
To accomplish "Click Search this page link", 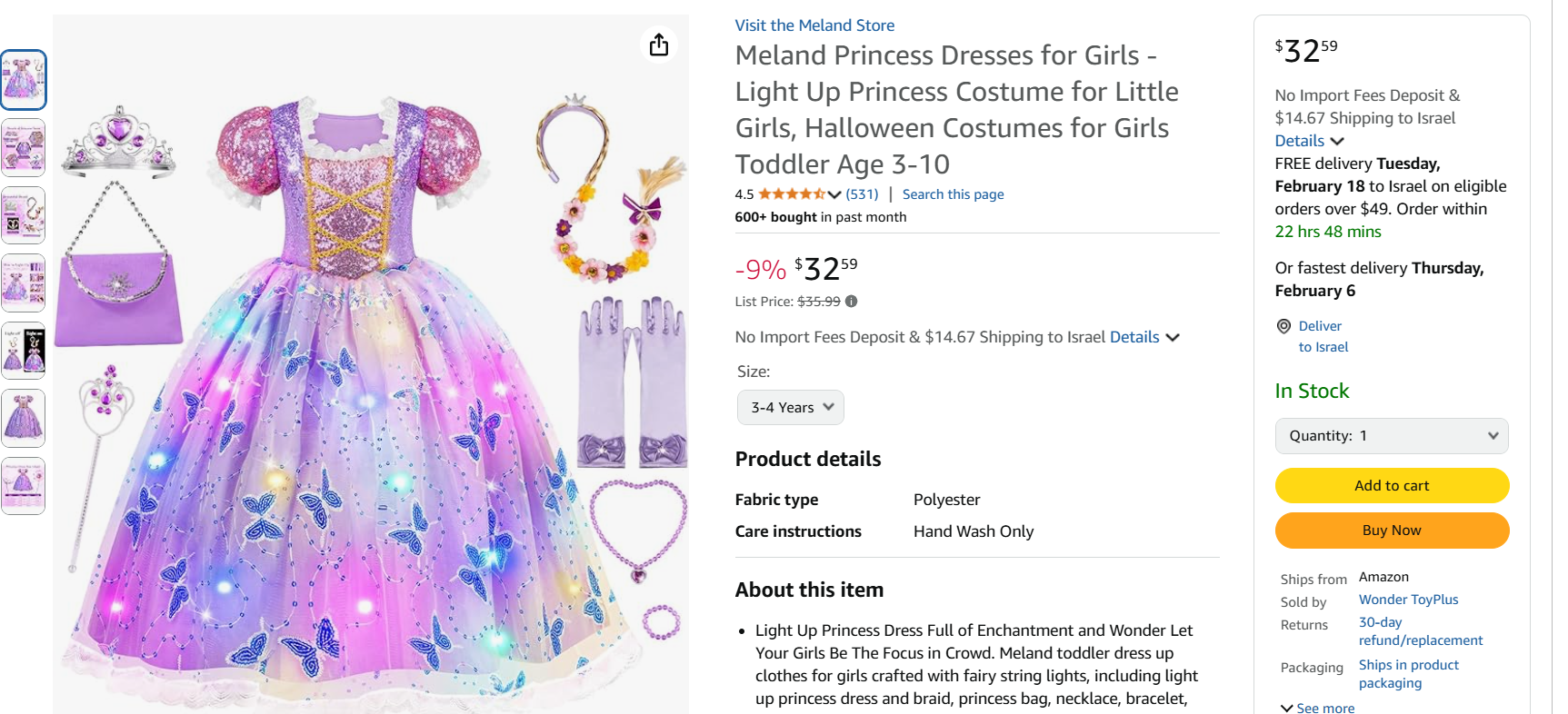I will tap(953, 194).
